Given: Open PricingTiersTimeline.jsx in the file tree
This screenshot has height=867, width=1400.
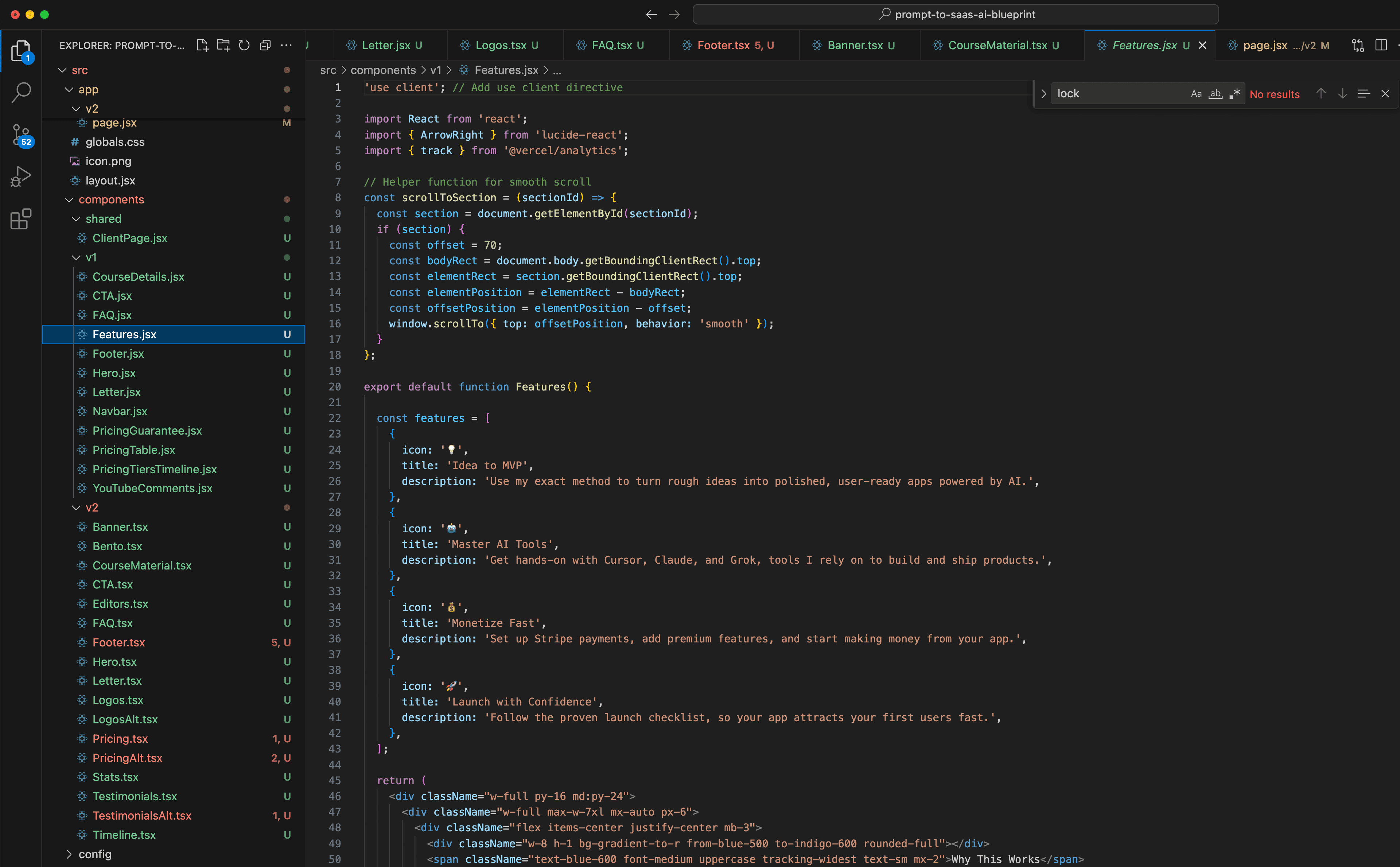Looking at the screenshot, I should pos(173,469).
